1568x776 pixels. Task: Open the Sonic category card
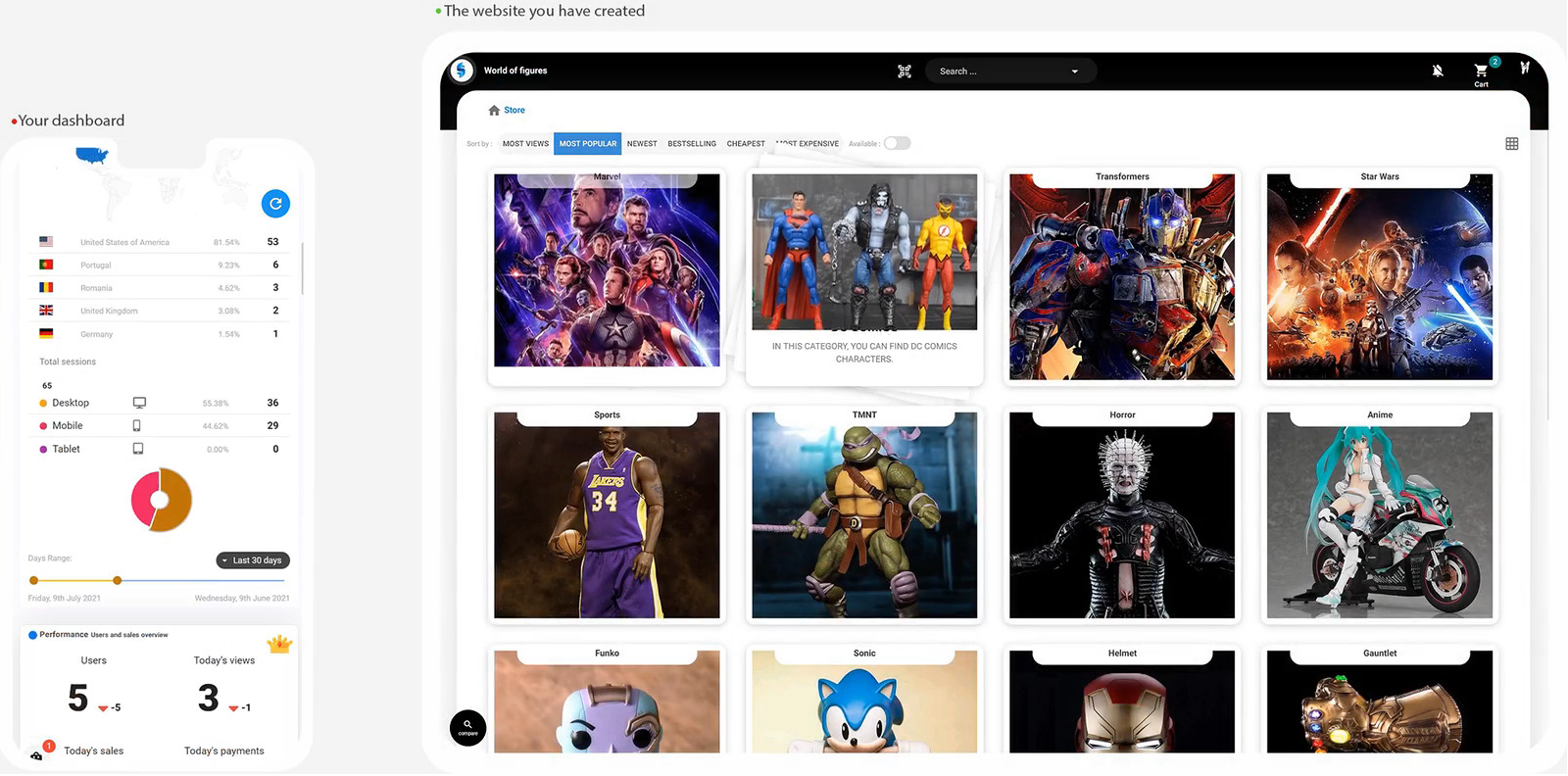click(x=864, y=700)
